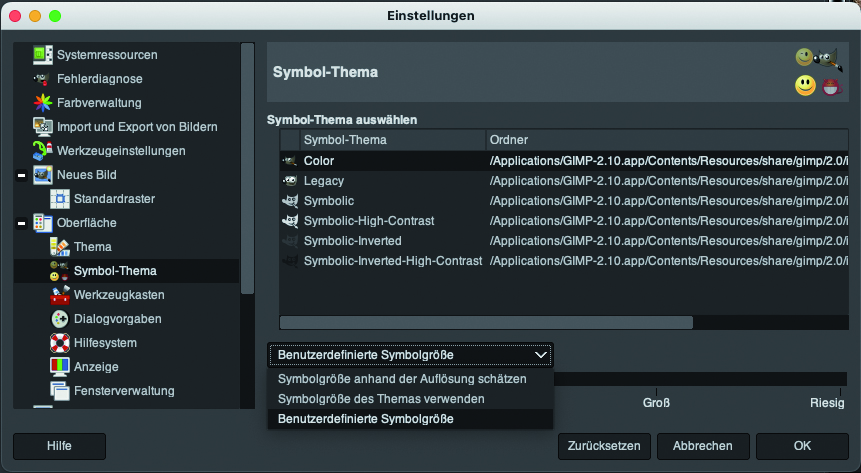Select the Fehlerdiagnose icon

pos(42,79)
